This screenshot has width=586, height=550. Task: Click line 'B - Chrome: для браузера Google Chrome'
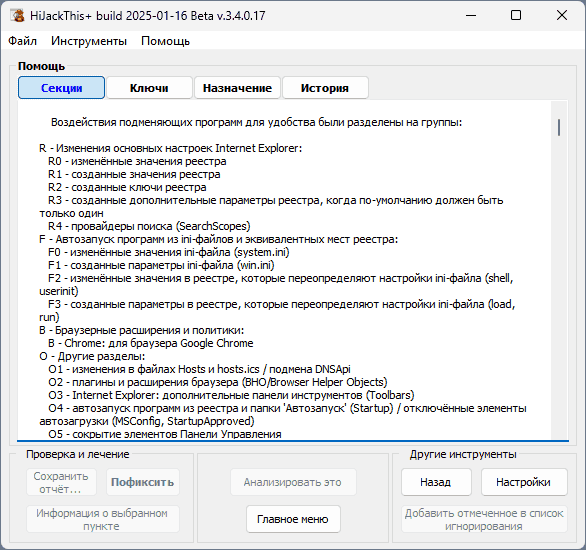tap(151, 343)
